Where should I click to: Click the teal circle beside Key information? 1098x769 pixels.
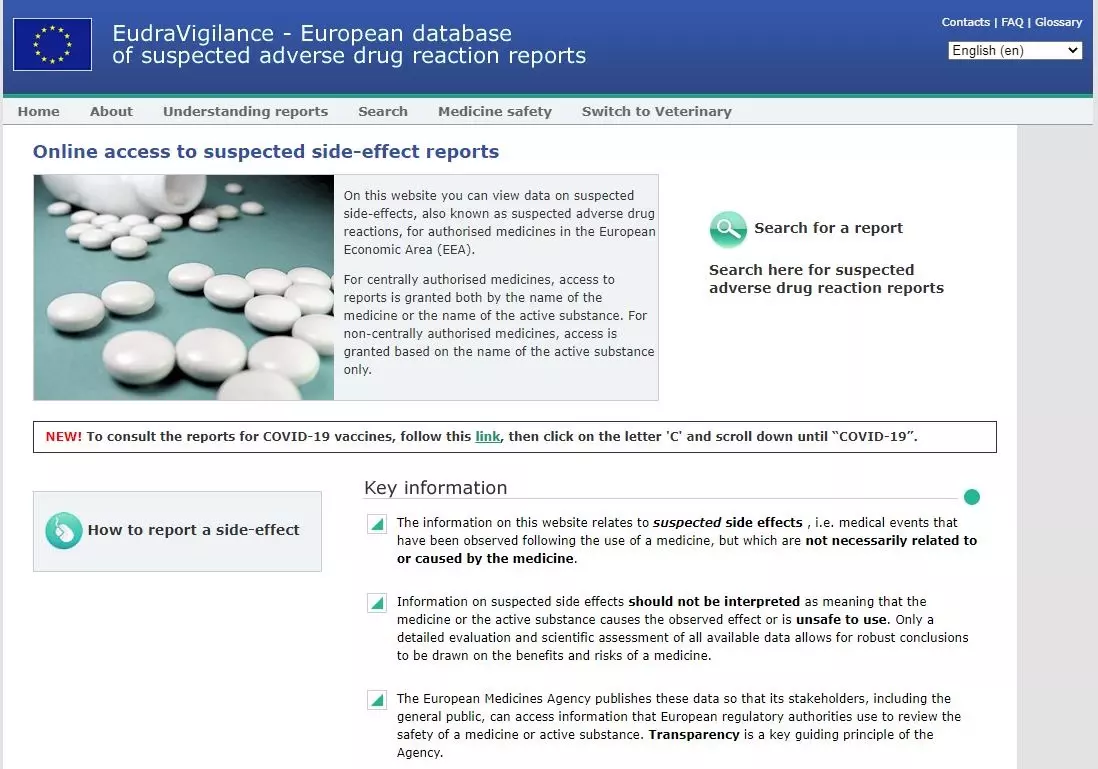(x=971, y=497)
